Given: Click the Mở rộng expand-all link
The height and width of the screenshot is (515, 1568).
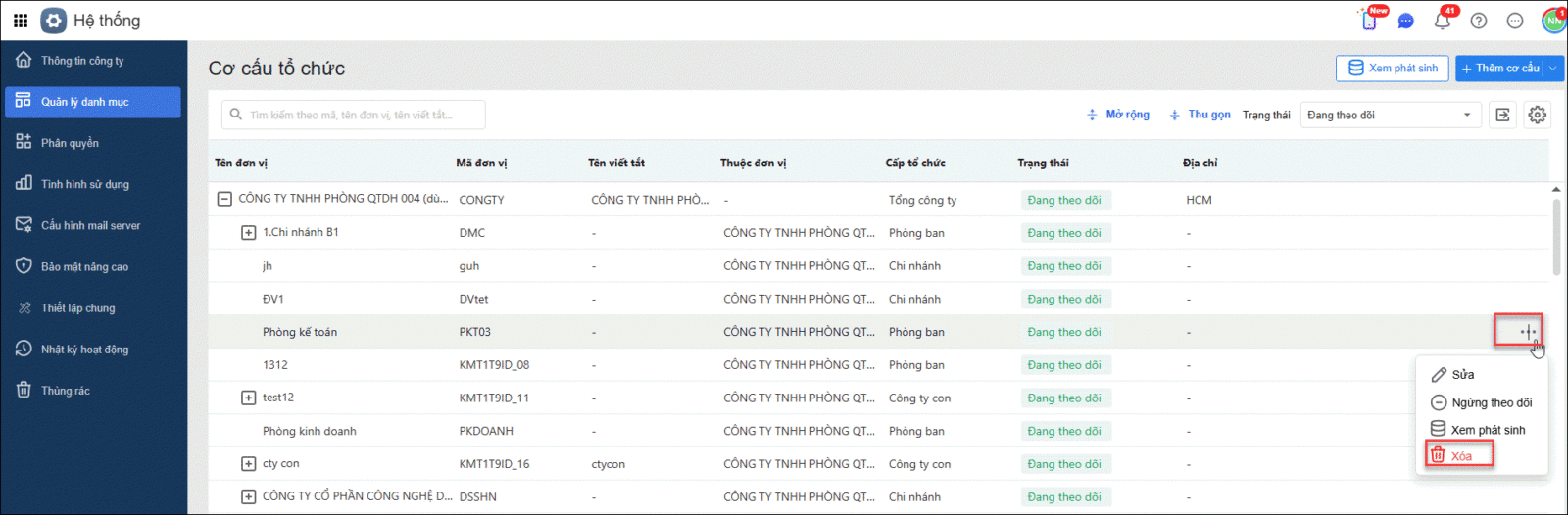Looking at the screenshot, I should pyautogui.click(x=1118, y=115).
